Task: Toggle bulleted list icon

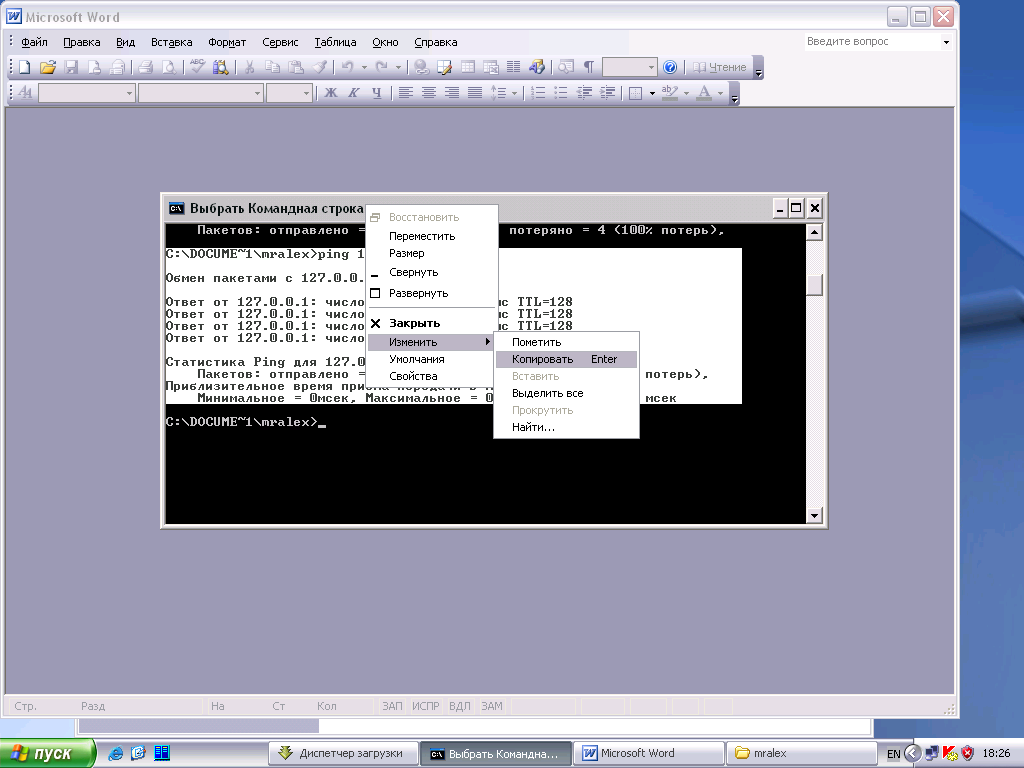Action: click(x=561, y=93)
